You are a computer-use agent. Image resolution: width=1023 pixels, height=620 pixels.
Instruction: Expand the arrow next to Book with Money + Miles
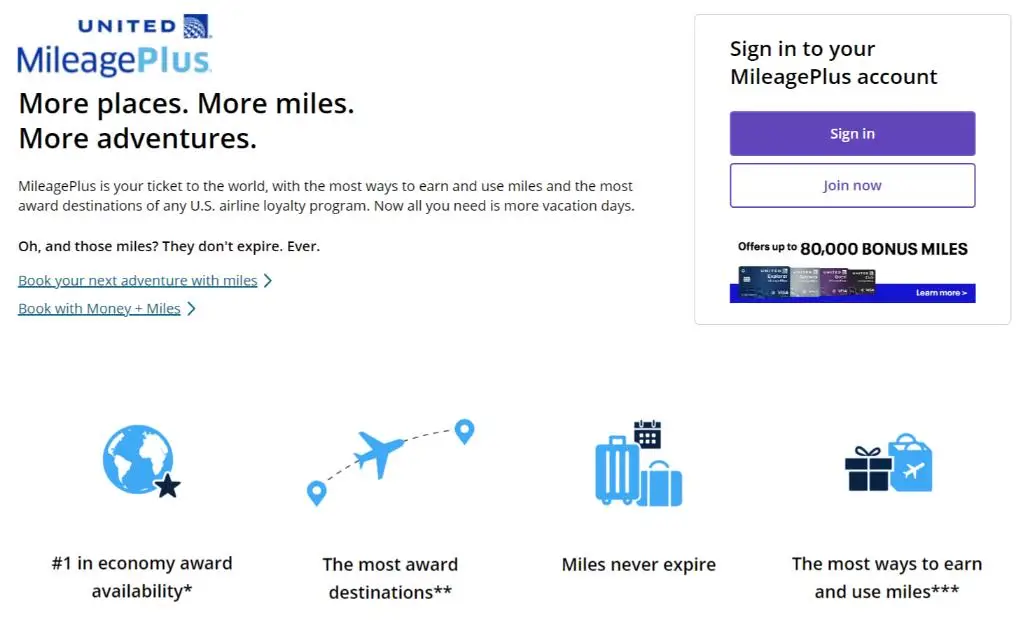click(x=189, y=308)
